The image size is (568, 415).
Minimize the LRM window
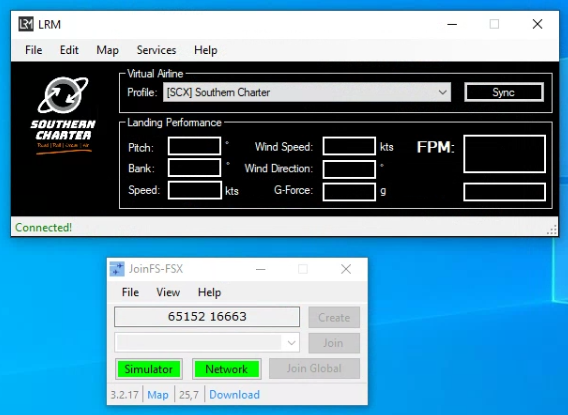point(452,24)
